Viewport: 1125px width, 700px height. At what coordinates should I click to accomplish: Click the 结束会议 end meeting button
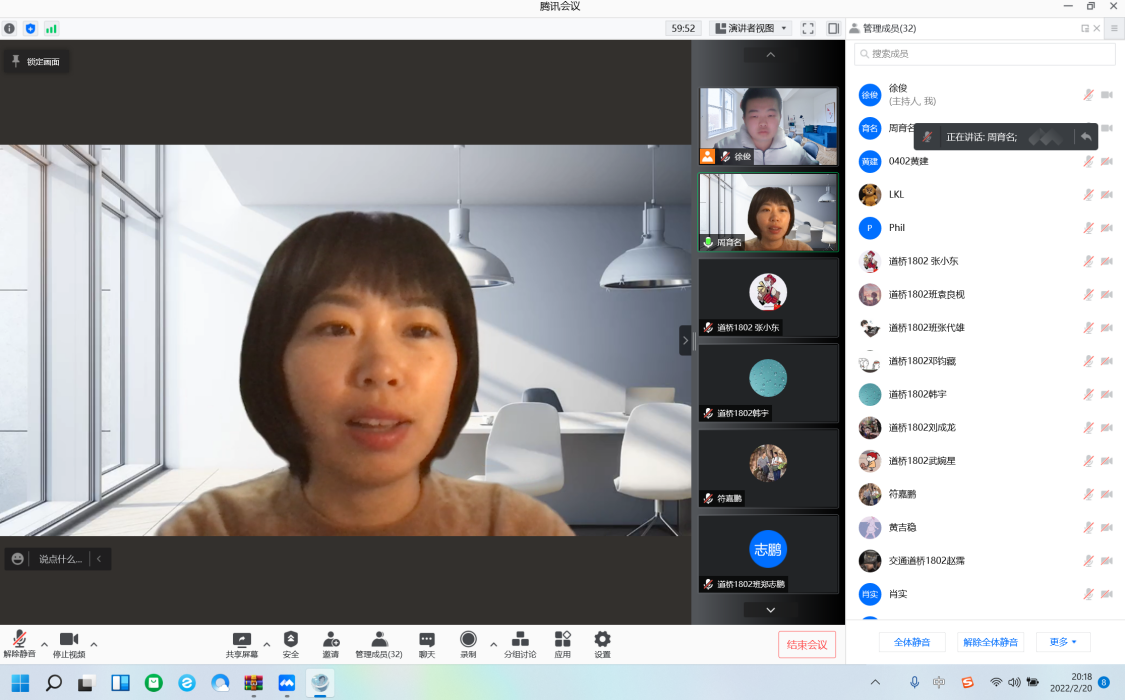[x=807, y=645]
